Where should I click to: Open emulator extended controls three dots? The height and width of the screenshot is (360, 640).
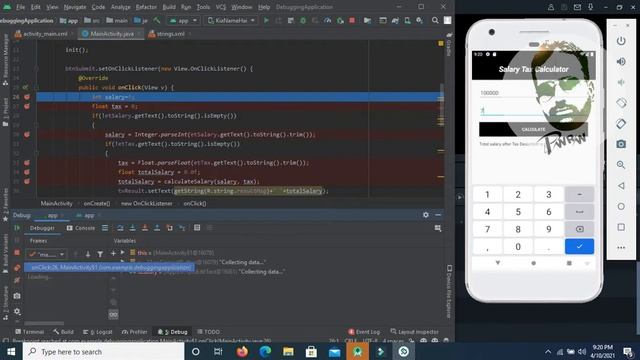621,247
